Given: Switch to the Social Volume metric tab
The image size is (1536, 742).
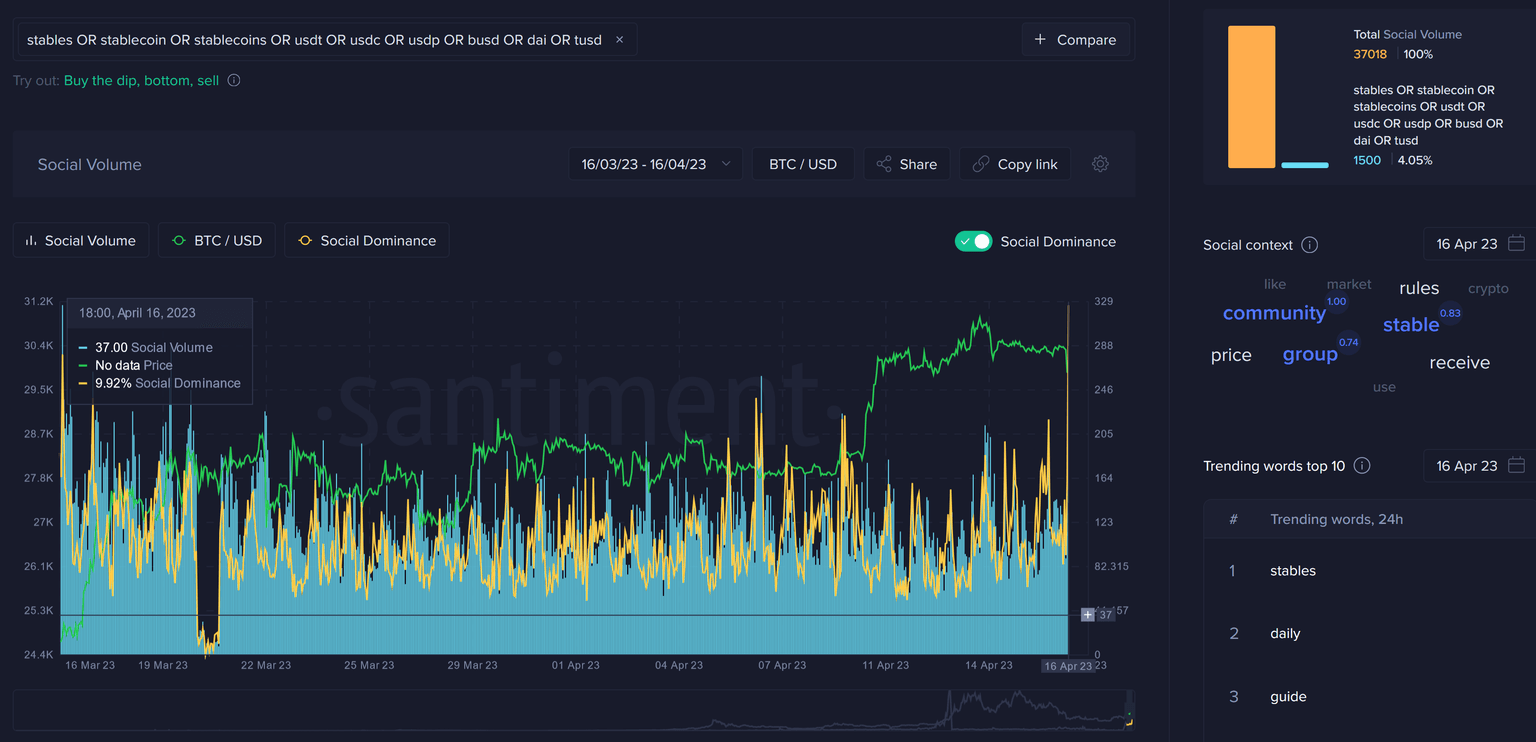Looking at the screenshot, I should pos(80,240).
